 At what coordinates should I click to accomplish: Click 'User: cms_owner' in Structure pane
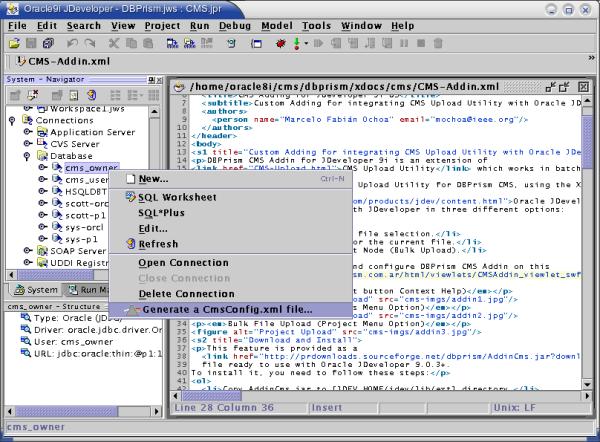tap(73, 342)
